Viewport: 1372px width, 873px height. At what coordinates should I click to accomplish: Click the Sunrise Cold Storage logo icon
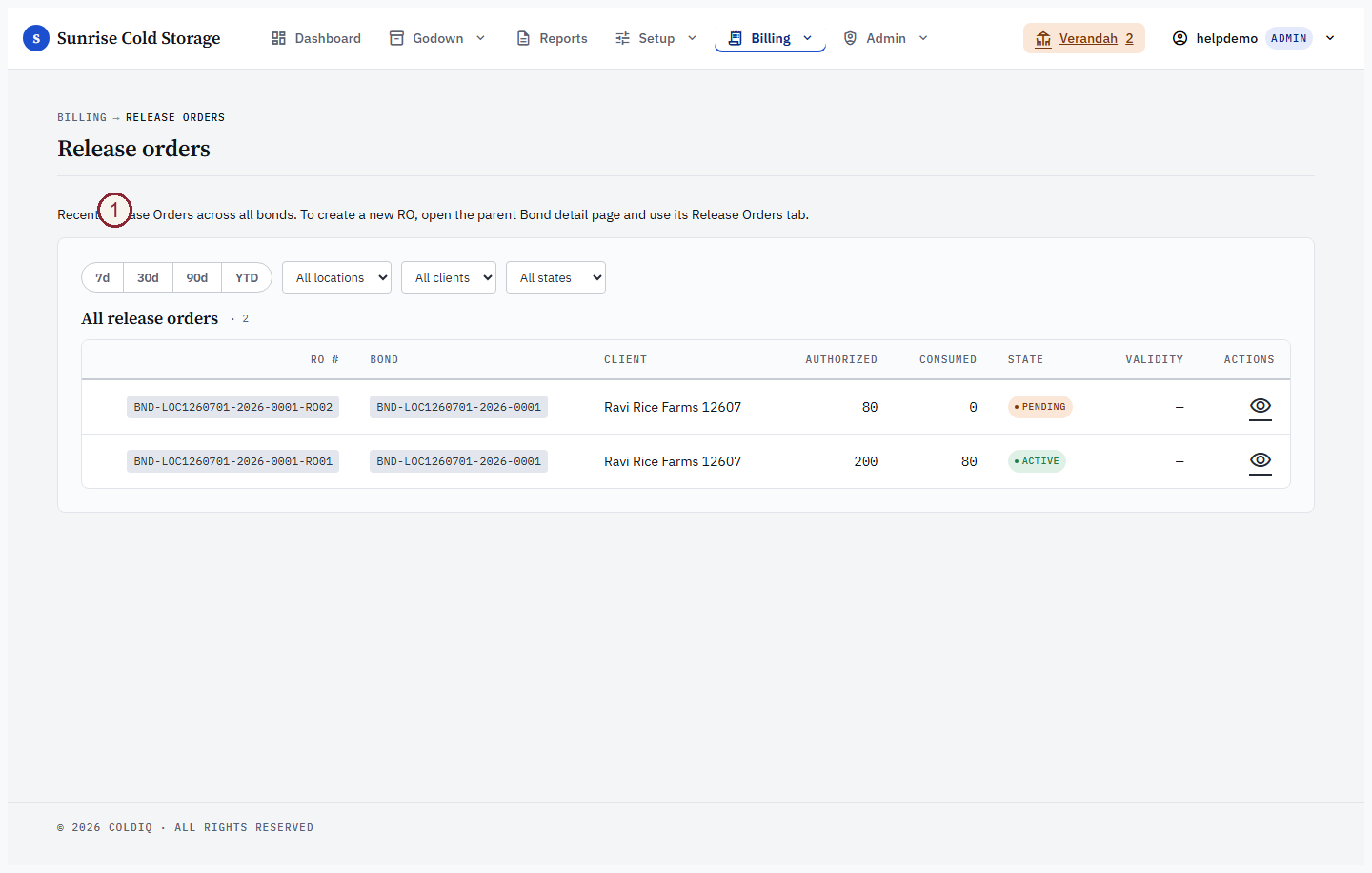pos(36,38)
